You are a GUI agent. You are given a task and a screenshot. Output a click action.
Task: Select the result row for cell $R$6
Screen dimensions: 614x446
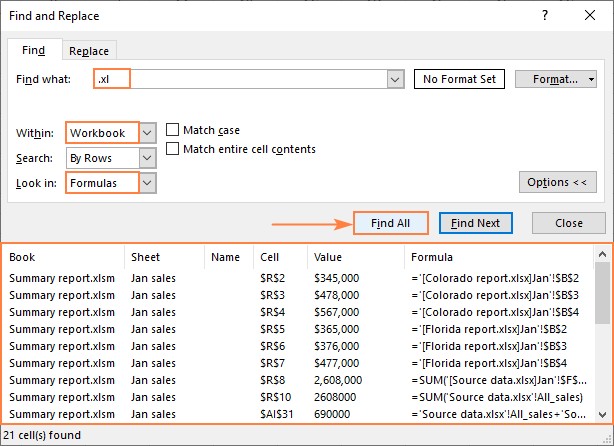click(298, 346)
